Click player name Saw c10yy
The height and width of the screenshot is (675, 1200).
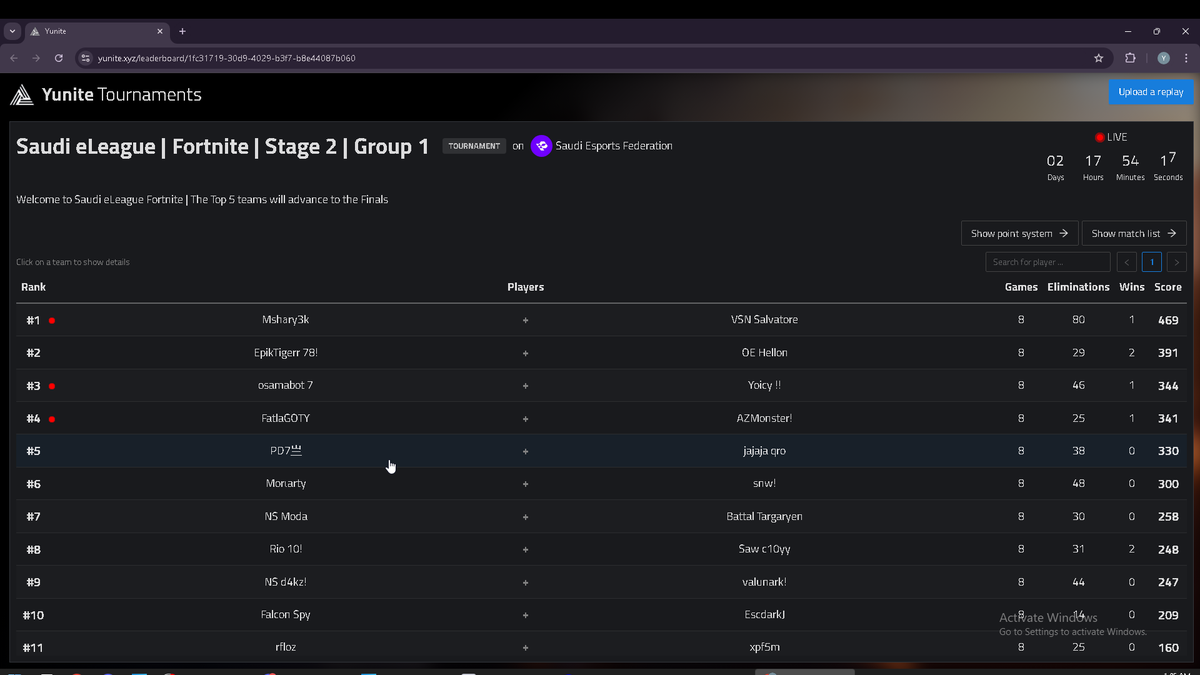click(x=764, y=549)
